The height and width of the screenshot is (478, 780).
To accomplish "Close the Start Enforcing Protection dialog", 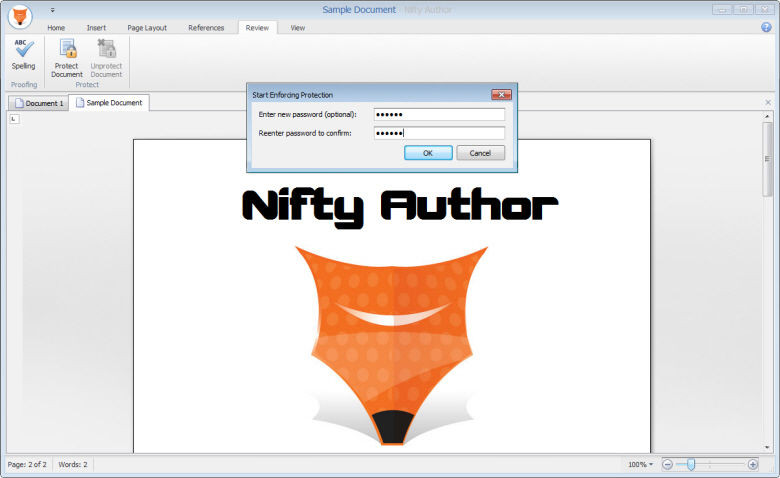I will click(x=501, y=95).
